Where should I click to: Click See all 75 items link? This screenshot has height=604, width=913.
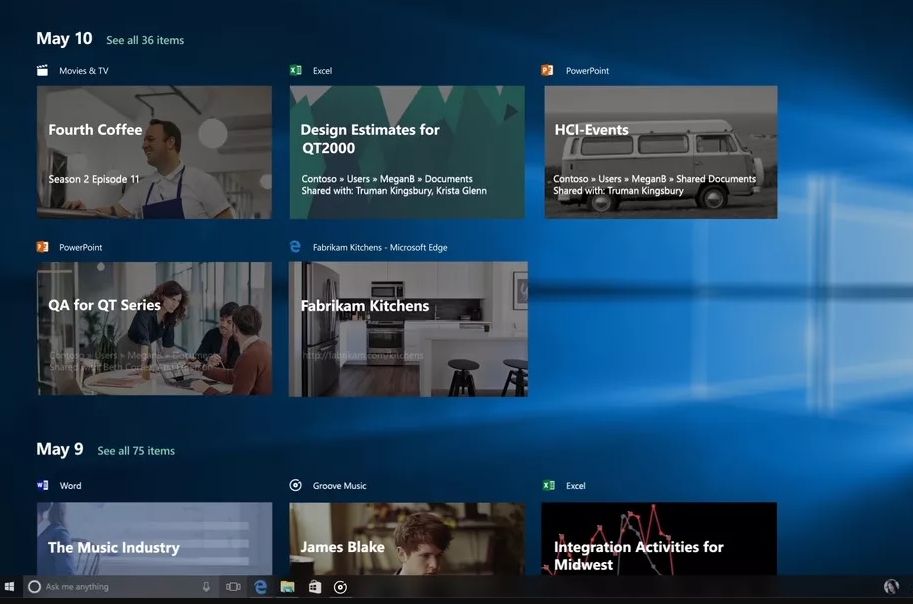pos(136,451)
